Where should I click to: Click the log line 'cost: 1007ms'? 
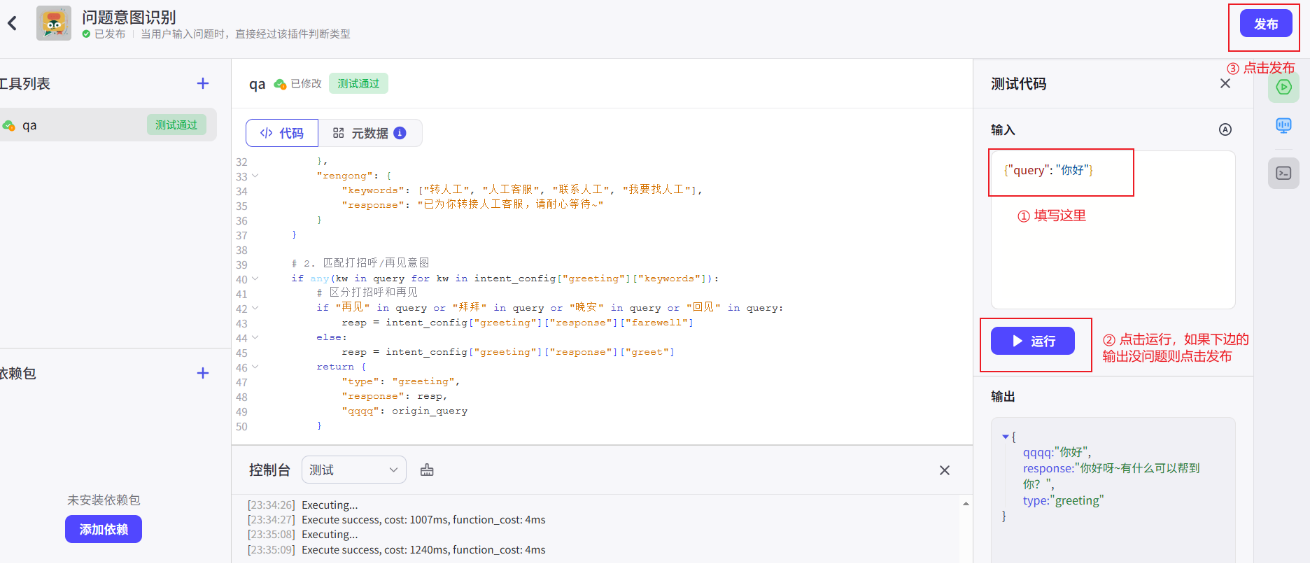click(x=396, y=520)
